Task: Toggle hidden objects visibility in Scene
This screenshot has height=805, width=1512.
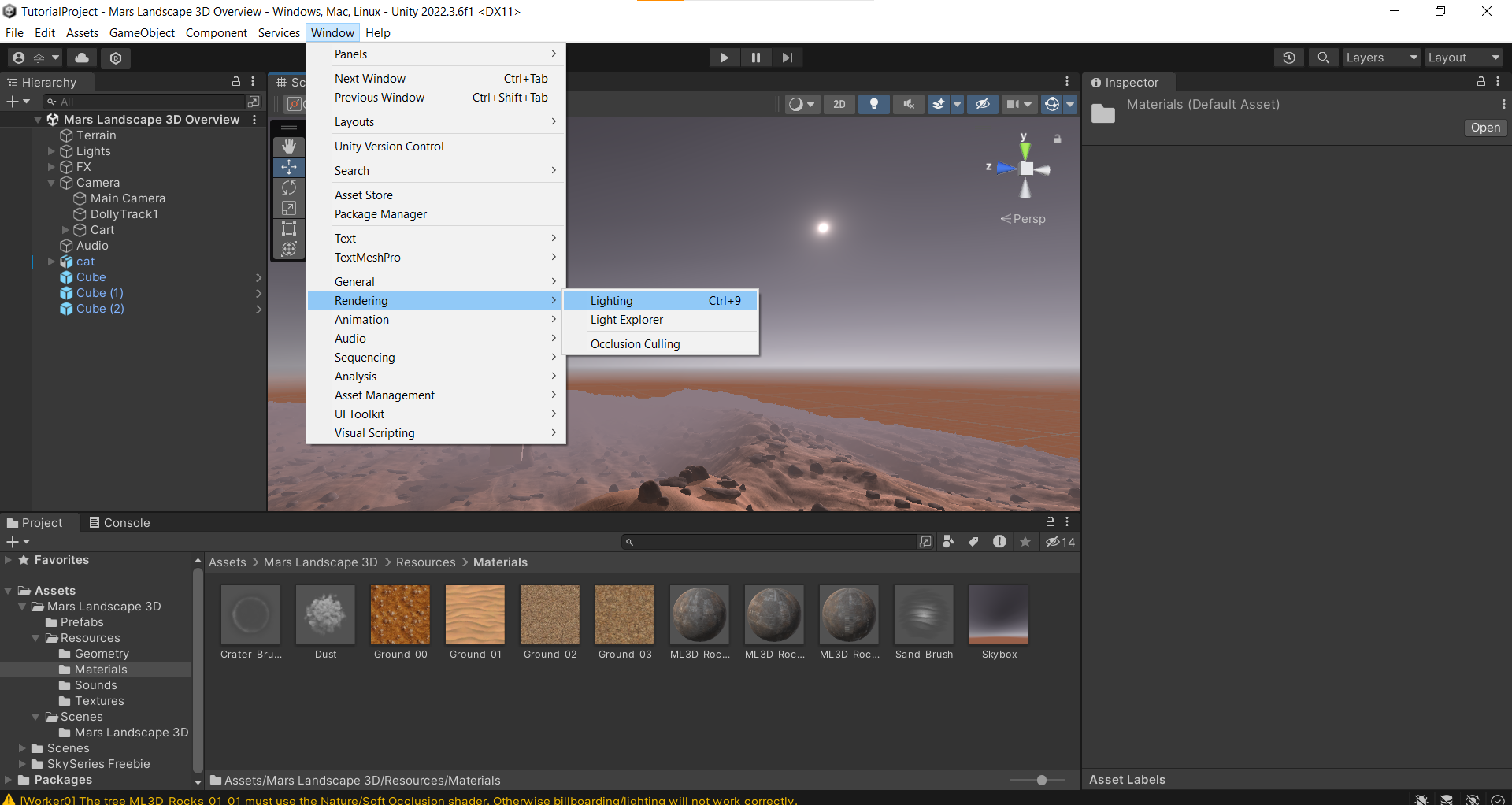Action: pyautogui.click(x=982, y=104)
